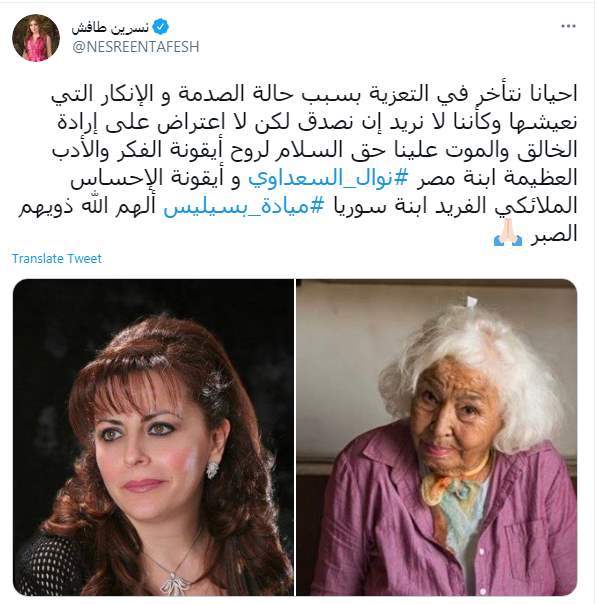This screenshot has width=597, height=604.
Task: Click the tweet's first line starting with احيانا
Action: point(314,94)
